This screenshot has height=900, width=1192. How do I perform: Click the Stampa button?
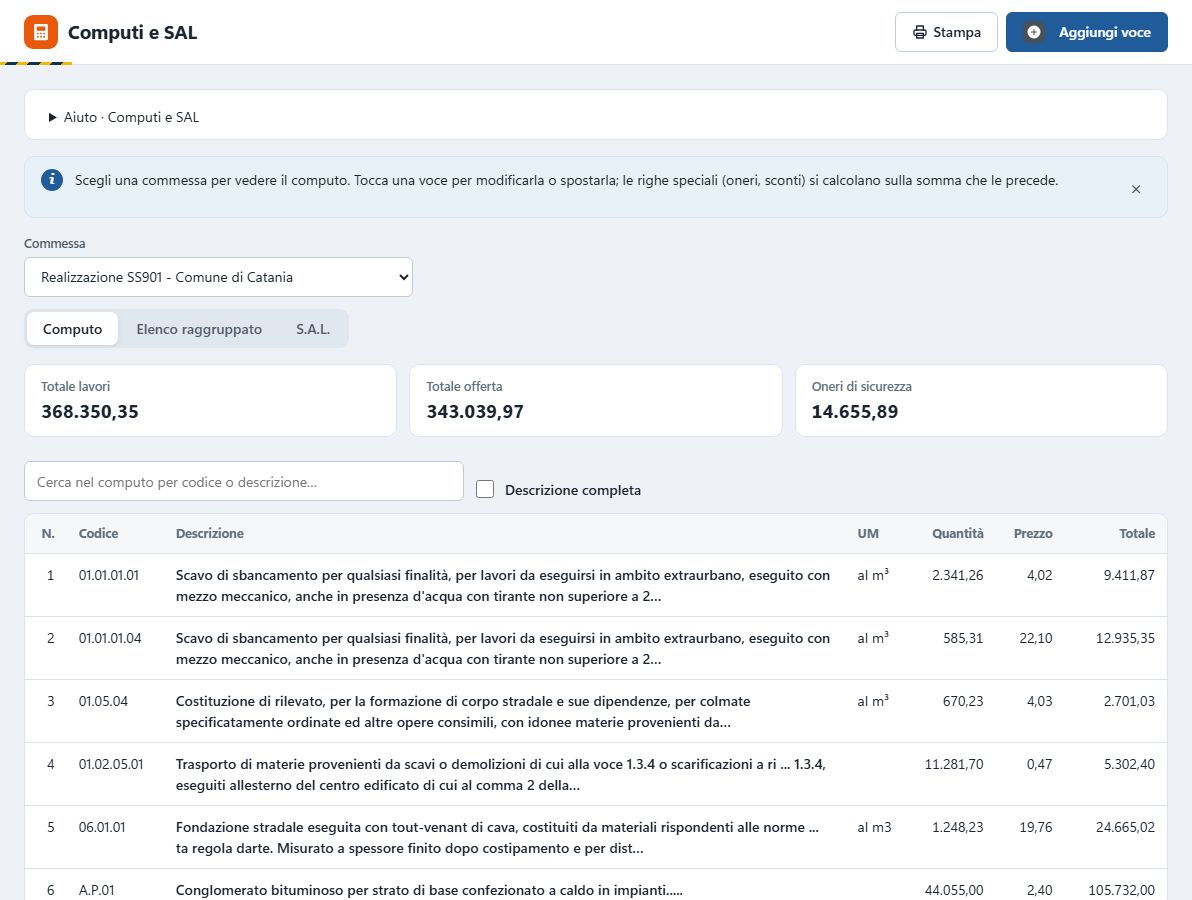tap(946, 32)
